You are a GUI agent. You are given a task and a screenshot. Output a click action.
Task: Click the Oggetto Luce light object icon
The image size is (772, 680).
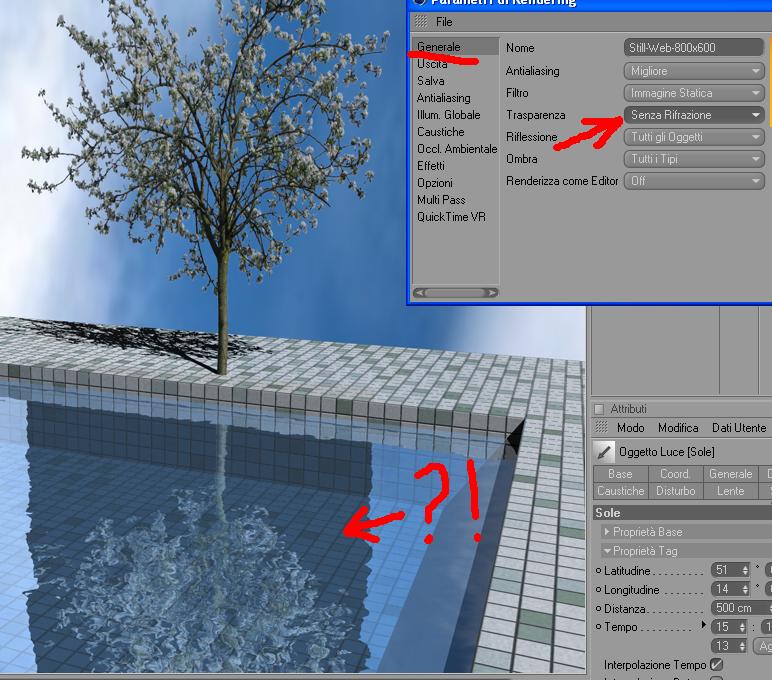[x=604, y=452]
